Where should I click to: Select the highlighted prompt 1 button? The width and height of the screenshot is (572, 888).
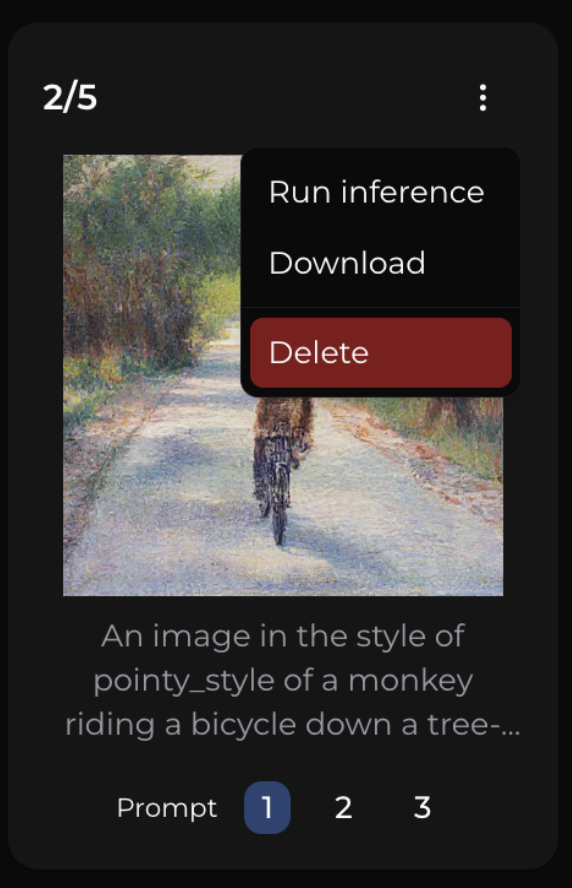coord(267,808)
